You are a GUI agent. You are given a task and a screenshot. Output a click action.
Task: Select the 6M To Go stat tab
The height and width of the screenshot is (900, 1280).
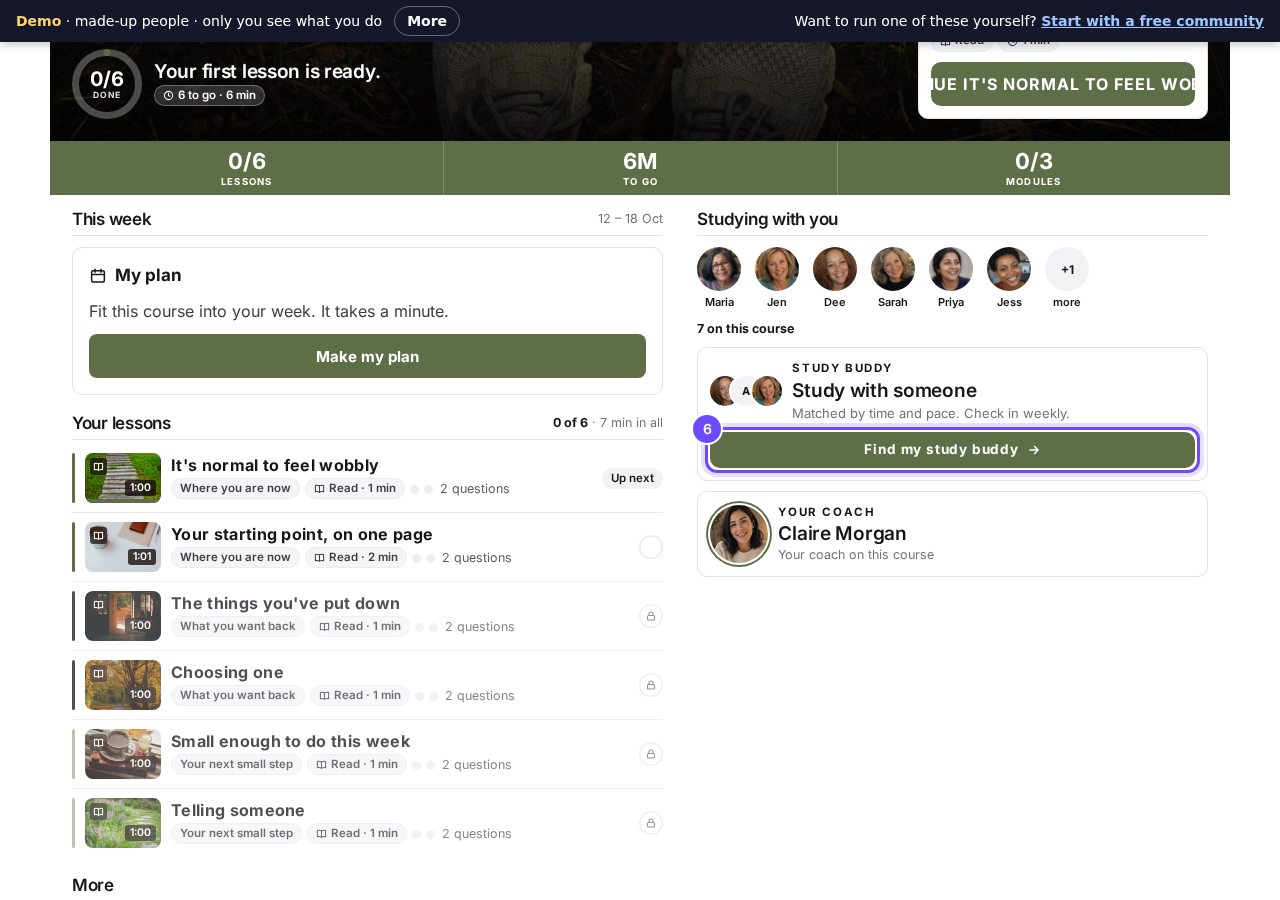[640, 168]
